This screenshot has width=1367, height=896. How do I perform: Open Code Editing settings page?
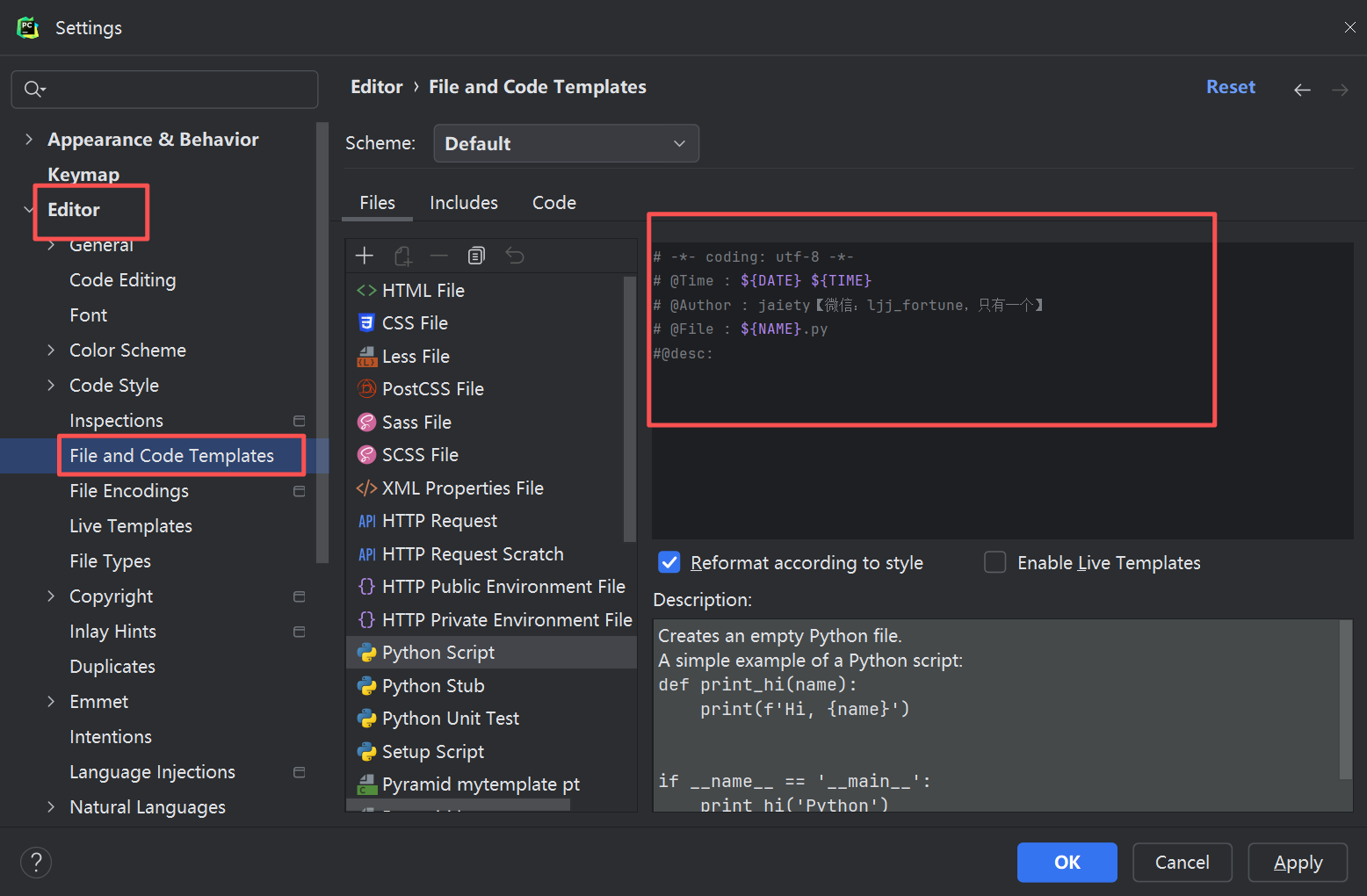click(123, 280)
